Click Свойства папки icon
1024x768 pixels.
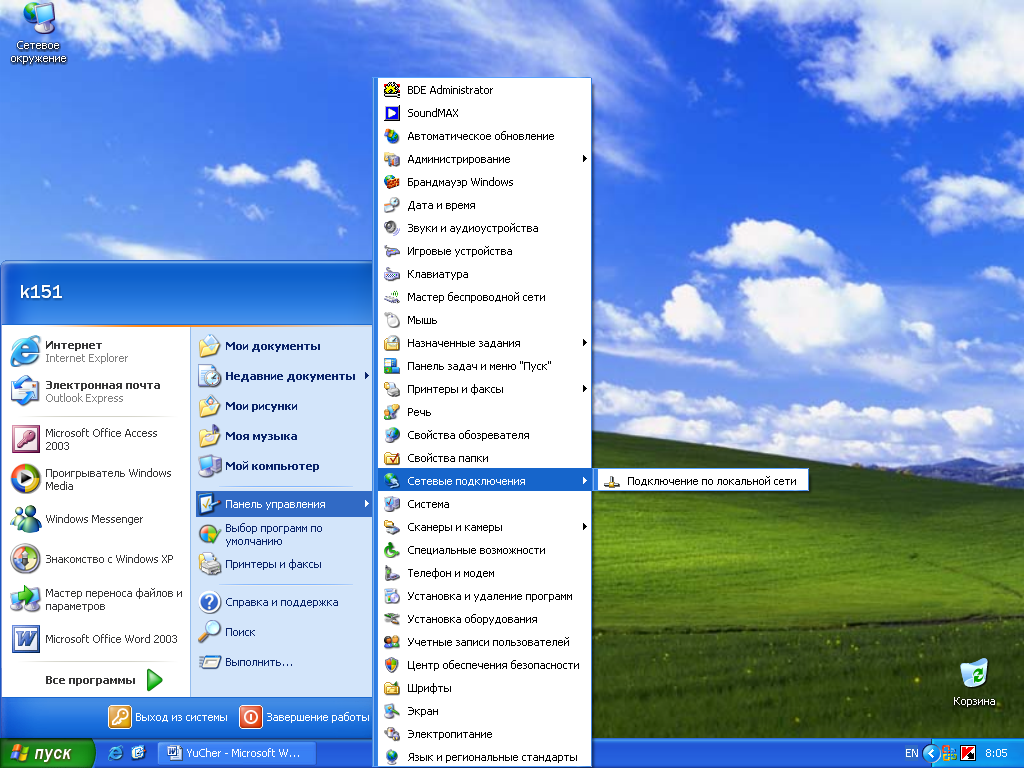pyautogui.click(x=392, y=458)
